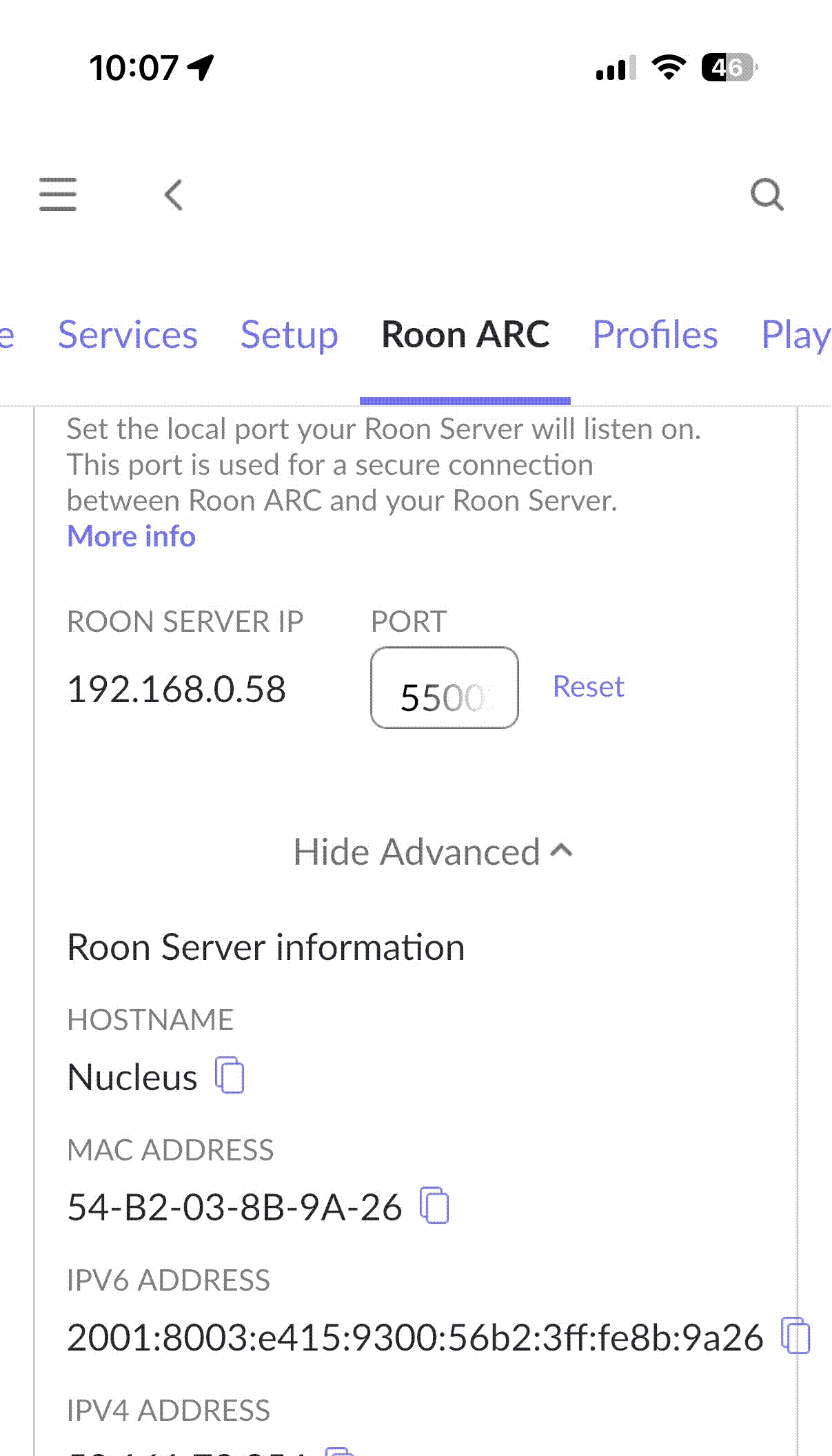Focus the PORT input field
This screenshot has height=1456, width=832.
(445, 688)
